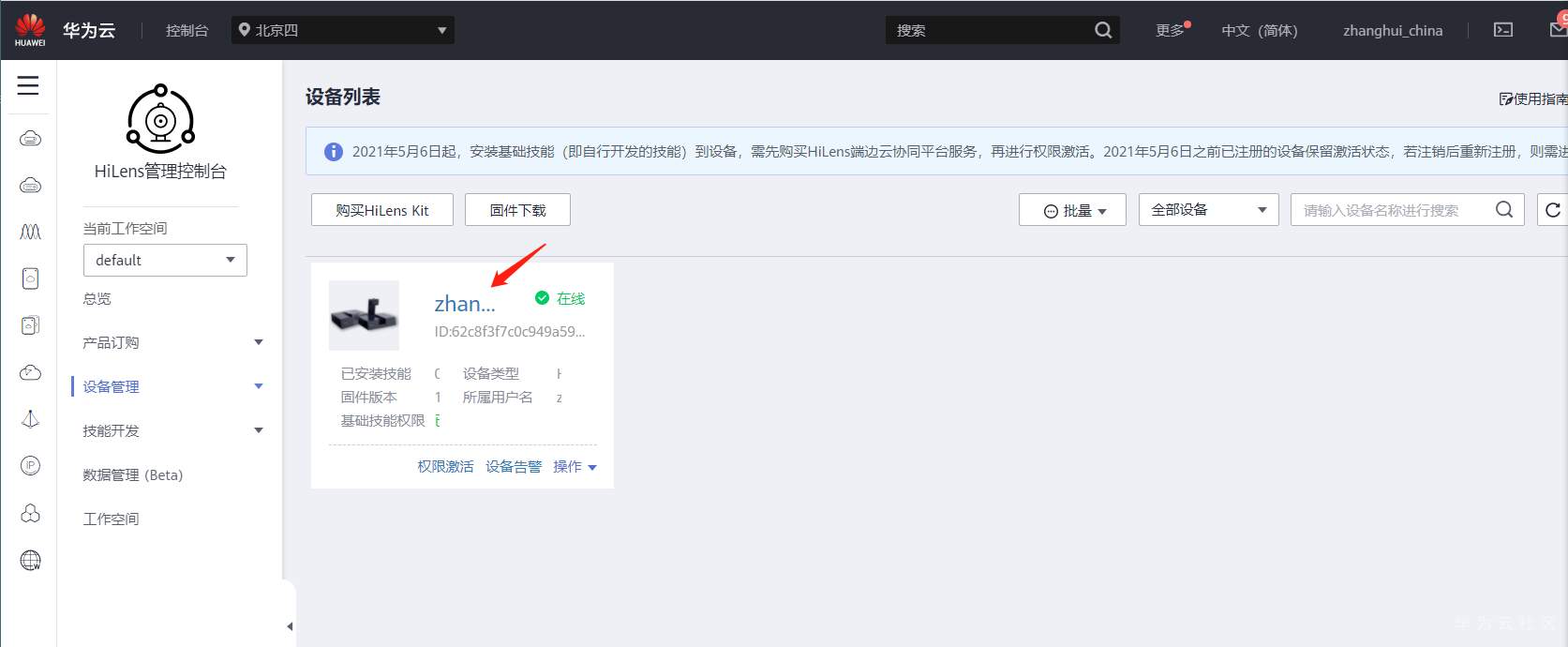Select 数据管理 (Beta) in side menu
This screenshot has width=1568, height=647.
132,474
